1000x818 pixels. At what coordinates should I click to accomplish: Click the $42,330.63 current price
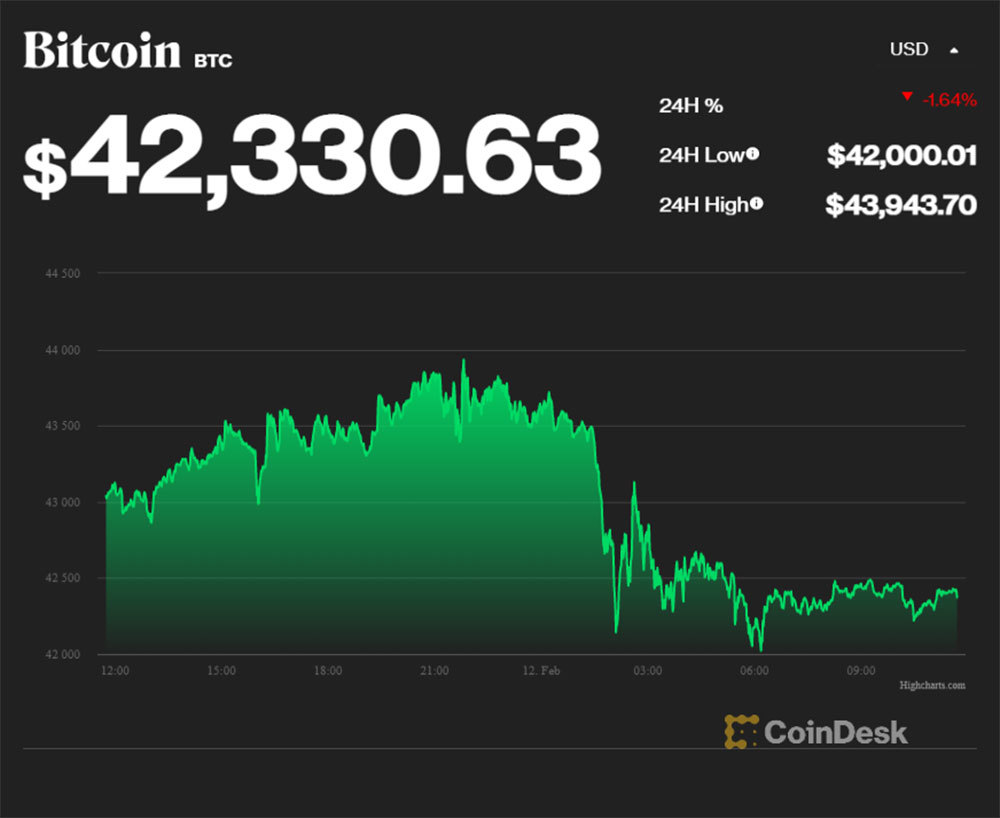(x=311, y=155)
